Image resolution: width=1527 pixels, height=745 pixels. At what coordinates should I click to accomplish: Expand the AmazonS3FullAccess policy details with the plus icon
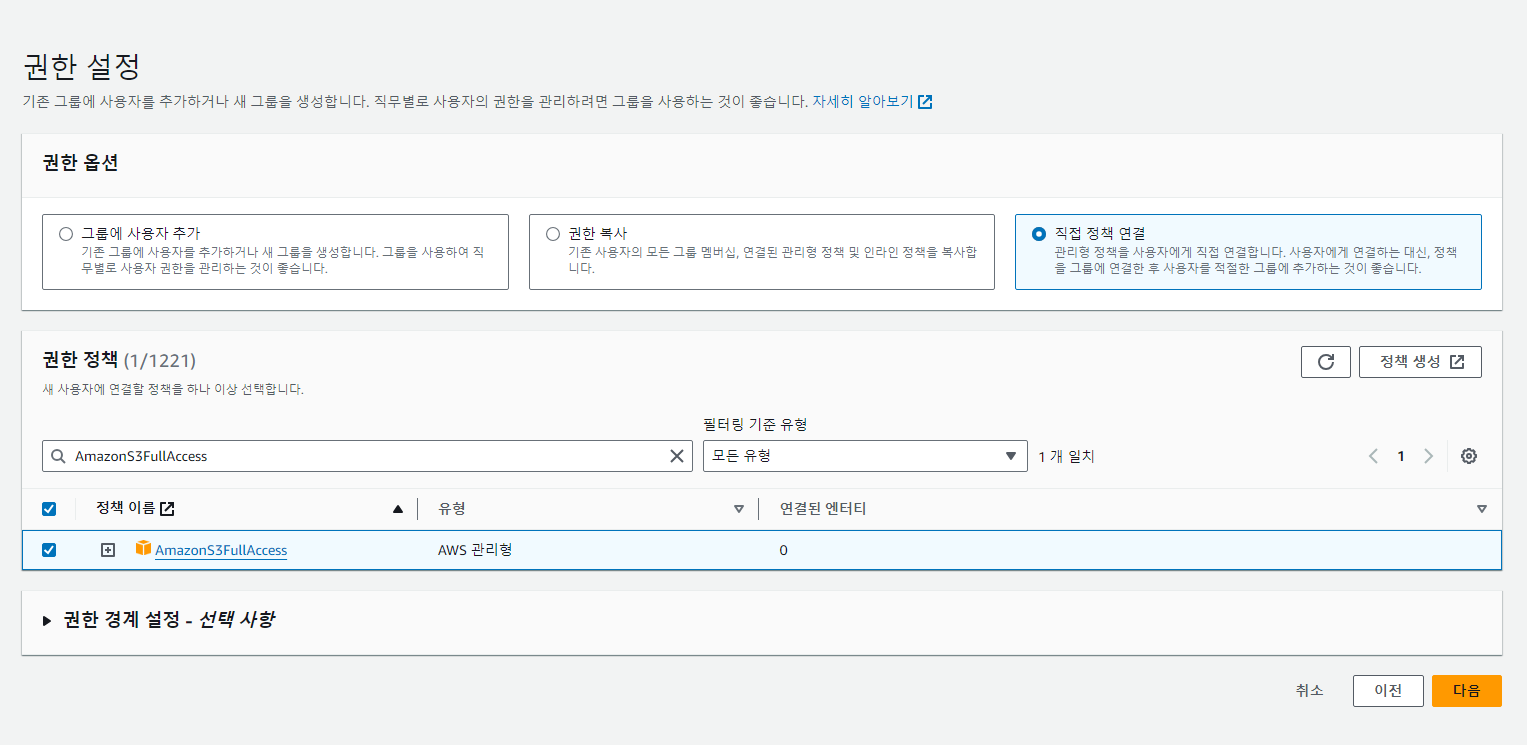click(106, 549)
